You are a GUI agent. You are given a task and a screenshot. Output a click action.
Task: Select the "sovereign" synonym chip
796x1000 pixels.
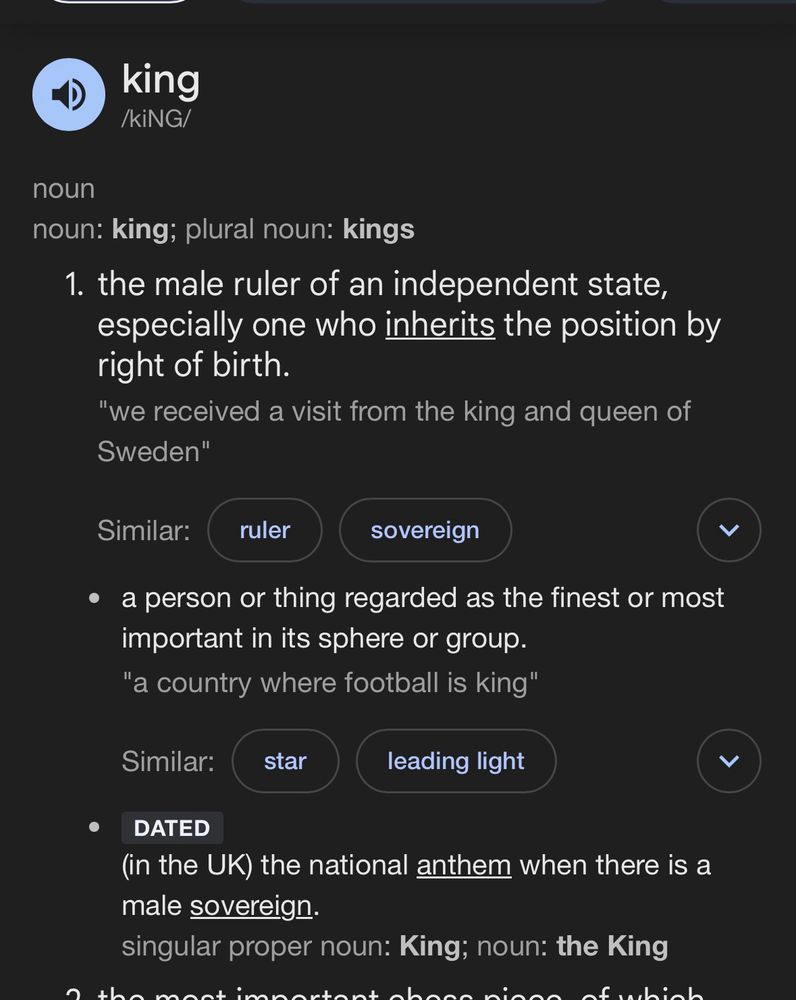(425, 530)
